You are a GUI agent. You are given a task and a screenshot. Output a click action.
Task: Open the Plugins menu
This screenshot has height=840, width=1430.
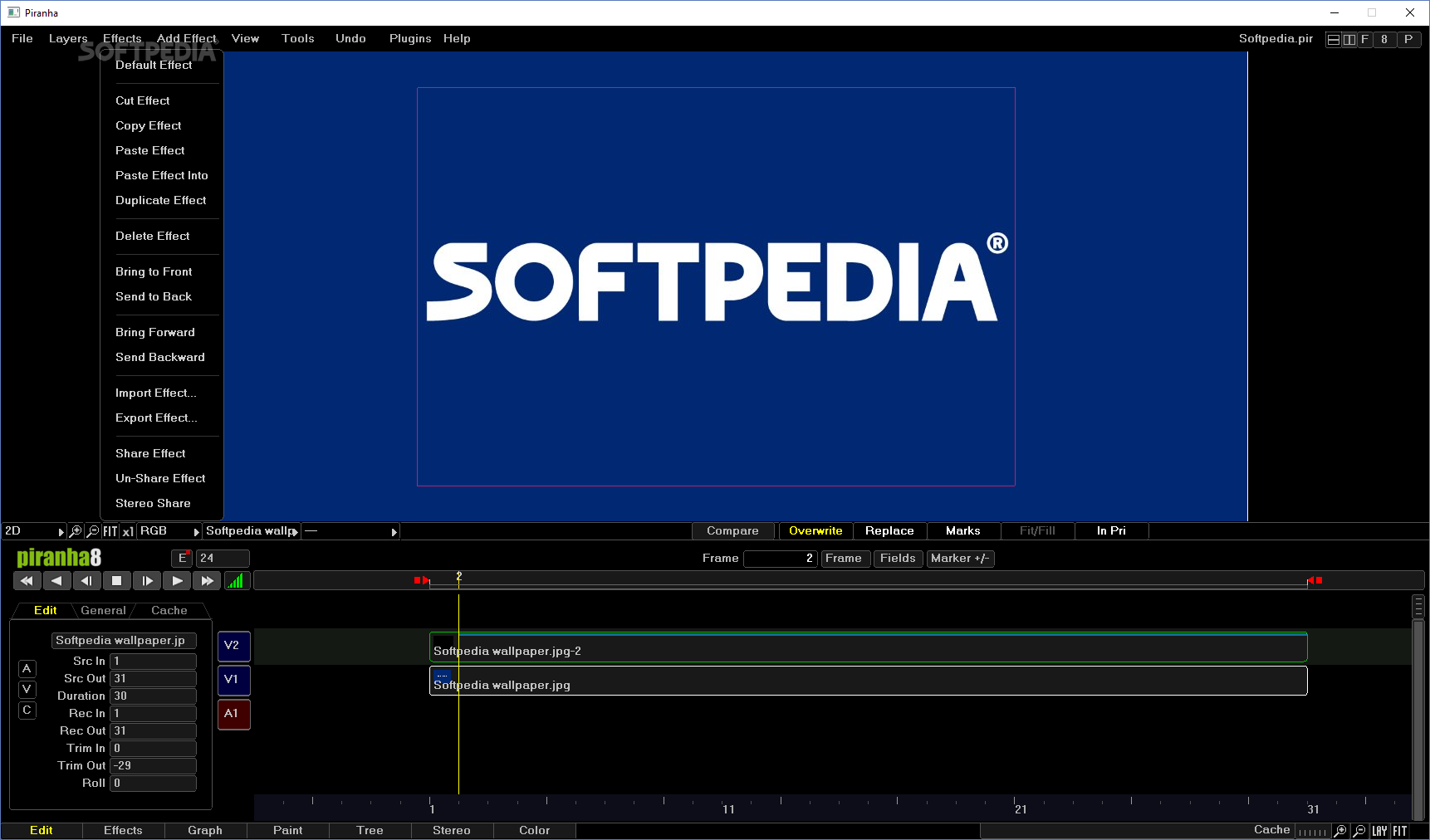(x=410, y=39)
